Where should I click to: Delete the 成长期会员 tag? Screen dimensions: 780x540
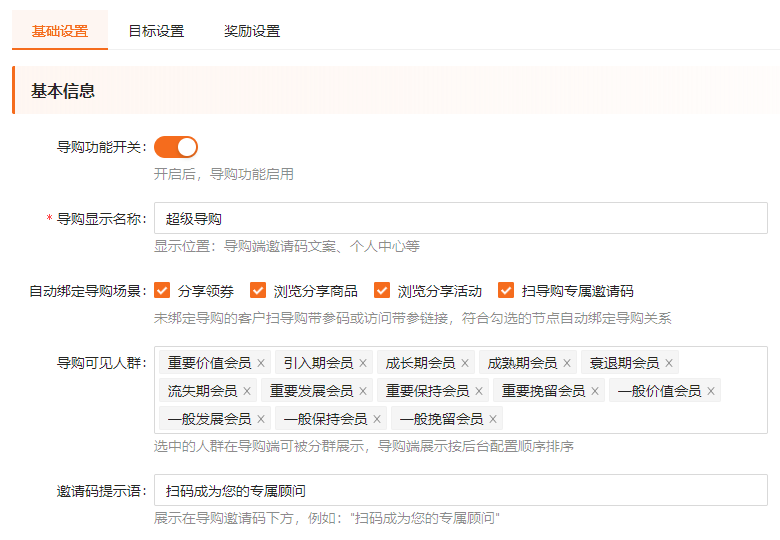(x=465, y=363)
